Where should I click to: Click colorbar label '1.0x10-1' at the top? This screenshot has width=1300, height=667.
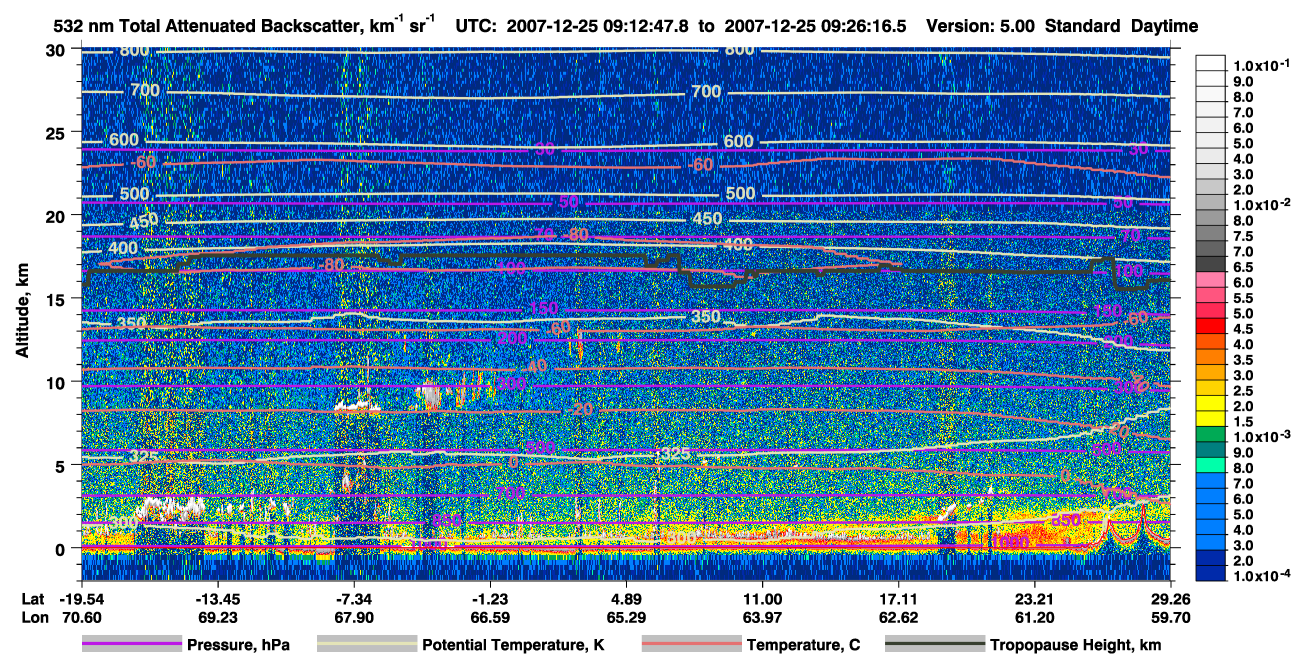[1263, 64]
